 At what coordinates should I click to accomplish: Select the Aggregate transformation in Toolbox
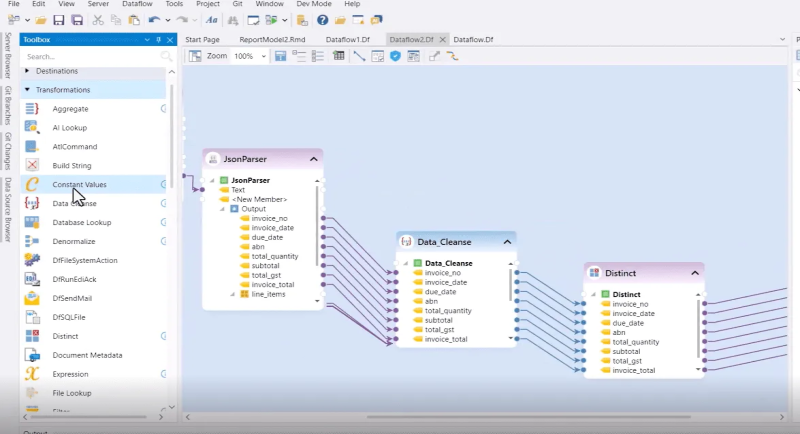(70, 108)
